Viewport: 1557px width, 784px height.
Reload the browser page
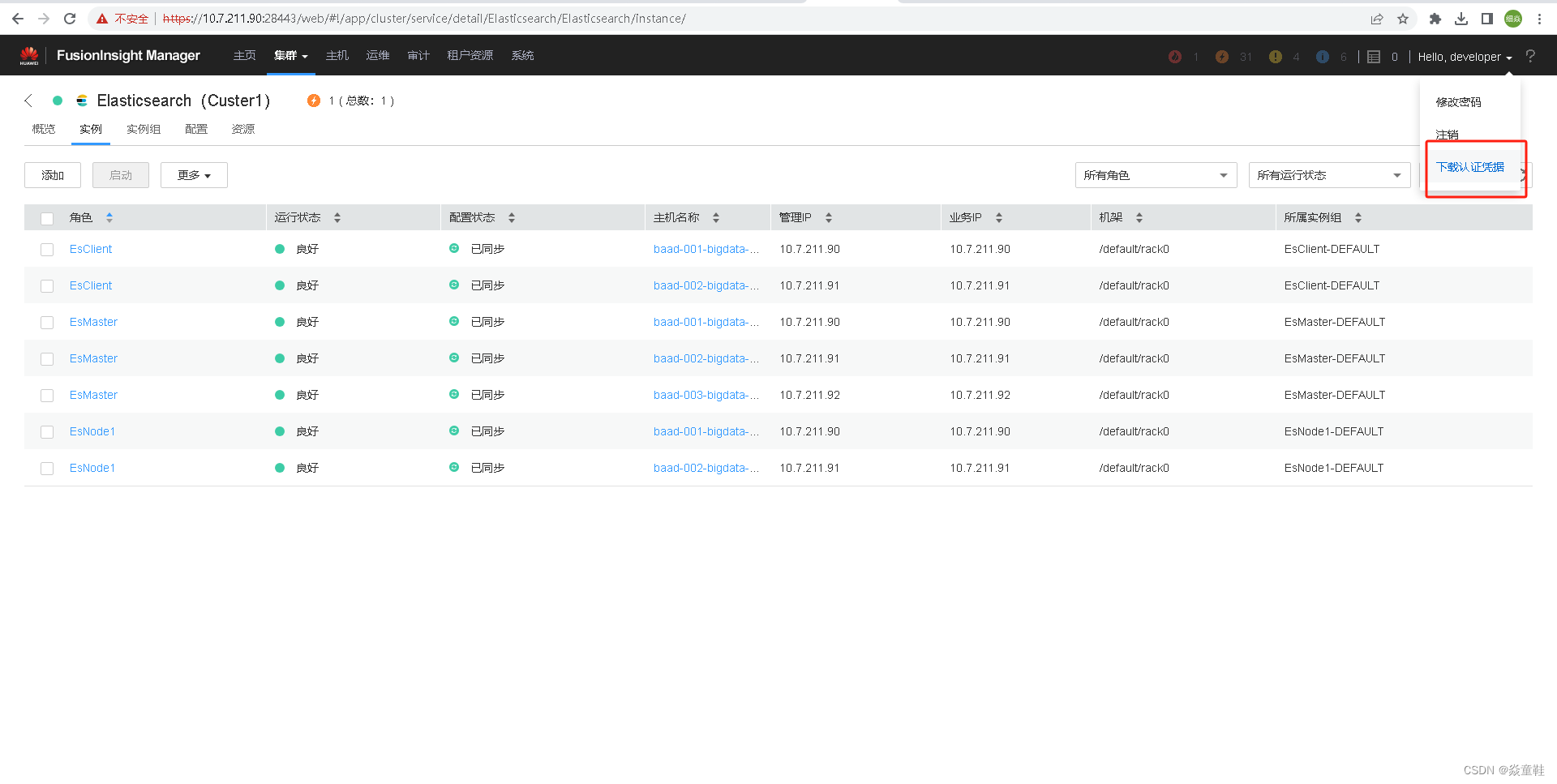[x=70, y=19]
